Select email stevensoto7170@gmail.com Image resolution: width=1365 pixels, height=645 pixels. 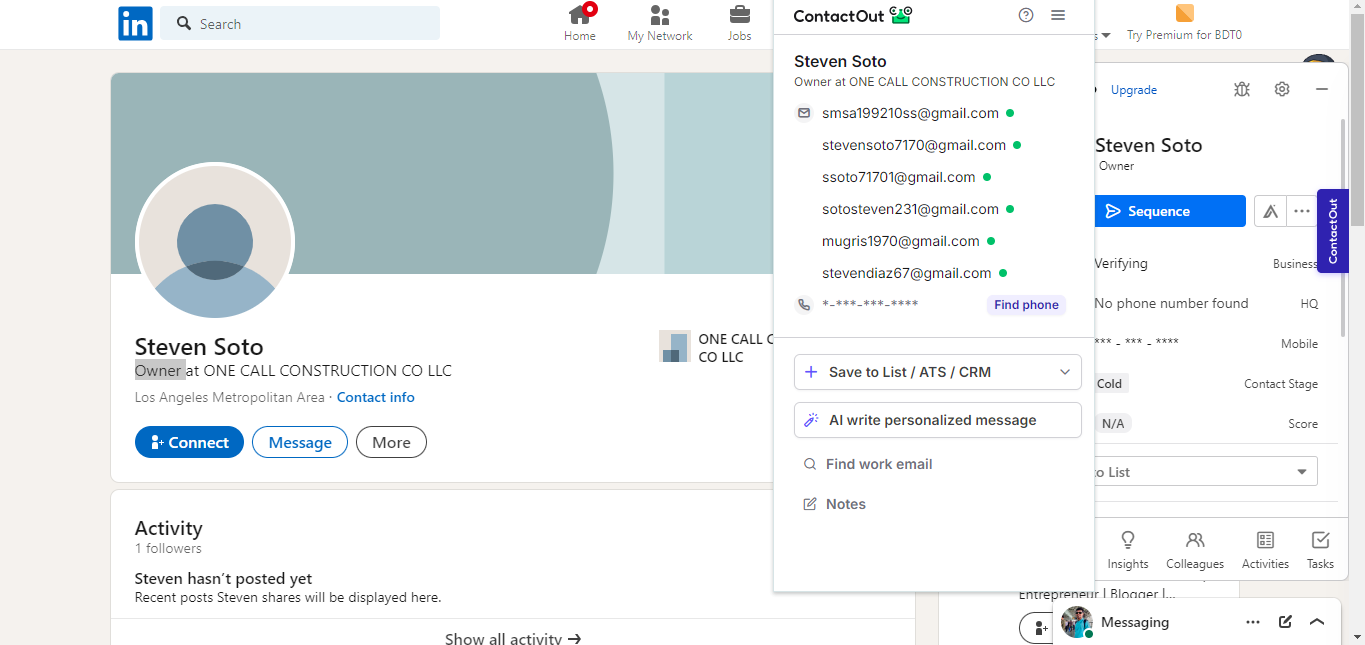(914, 145)
